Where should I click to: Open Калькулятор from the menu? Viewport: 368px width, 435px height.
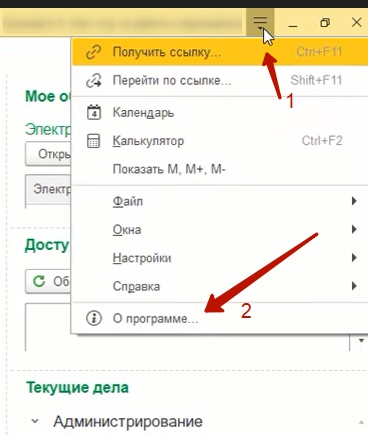220,141
